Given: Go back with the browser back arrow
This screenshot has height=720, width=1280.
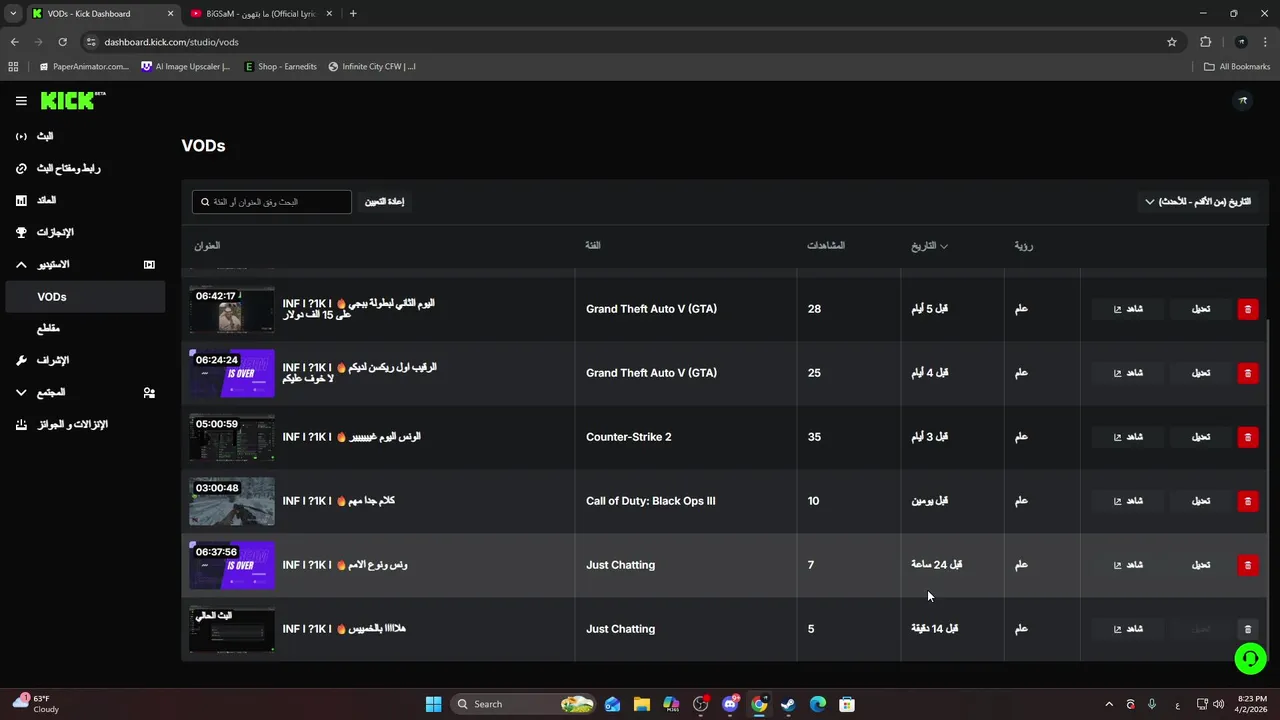Looking at the screenshot, I should [14, 42].
